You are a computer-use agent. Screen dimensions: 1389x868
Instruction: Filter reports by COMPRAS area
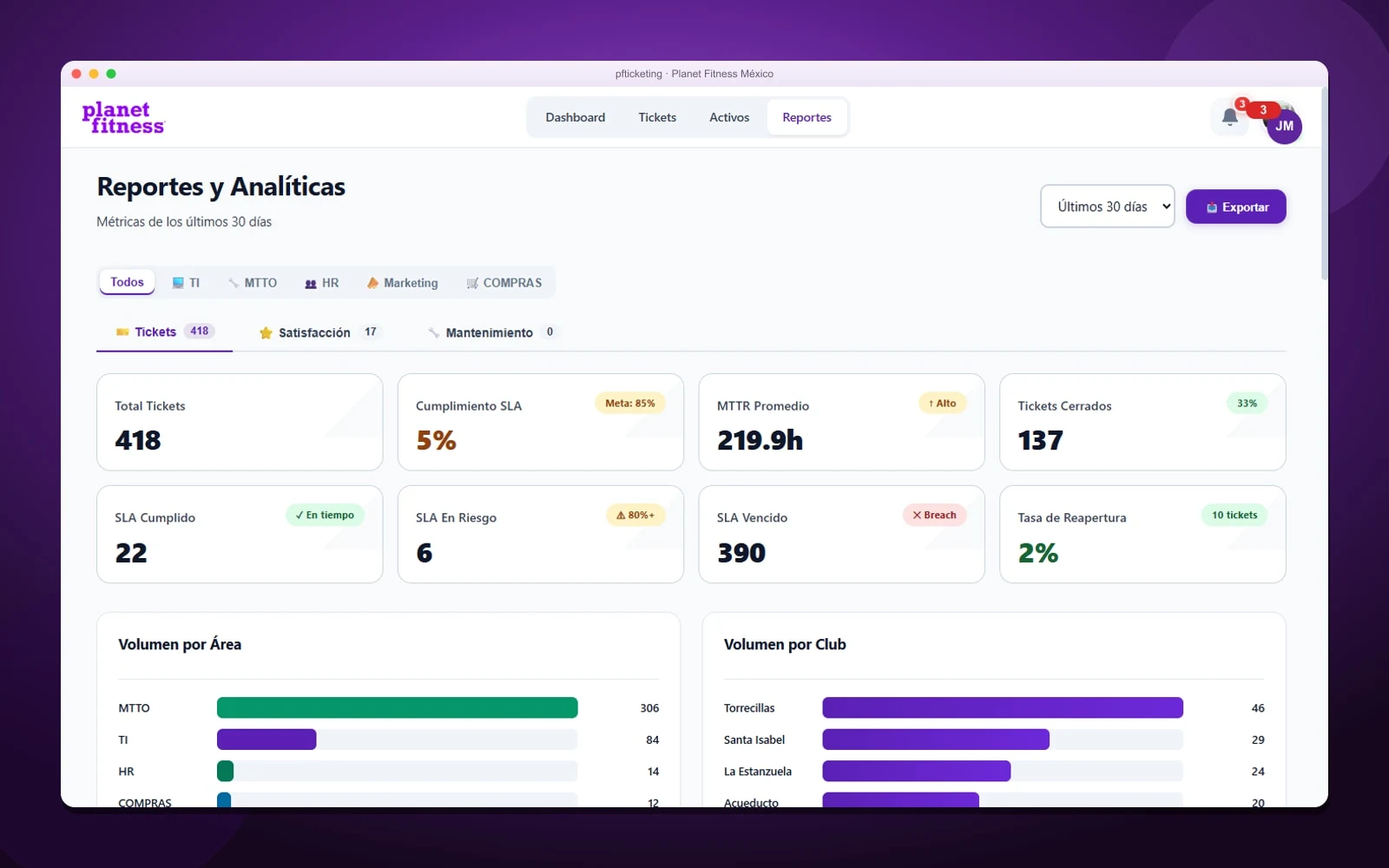click(x=504, y=283)
